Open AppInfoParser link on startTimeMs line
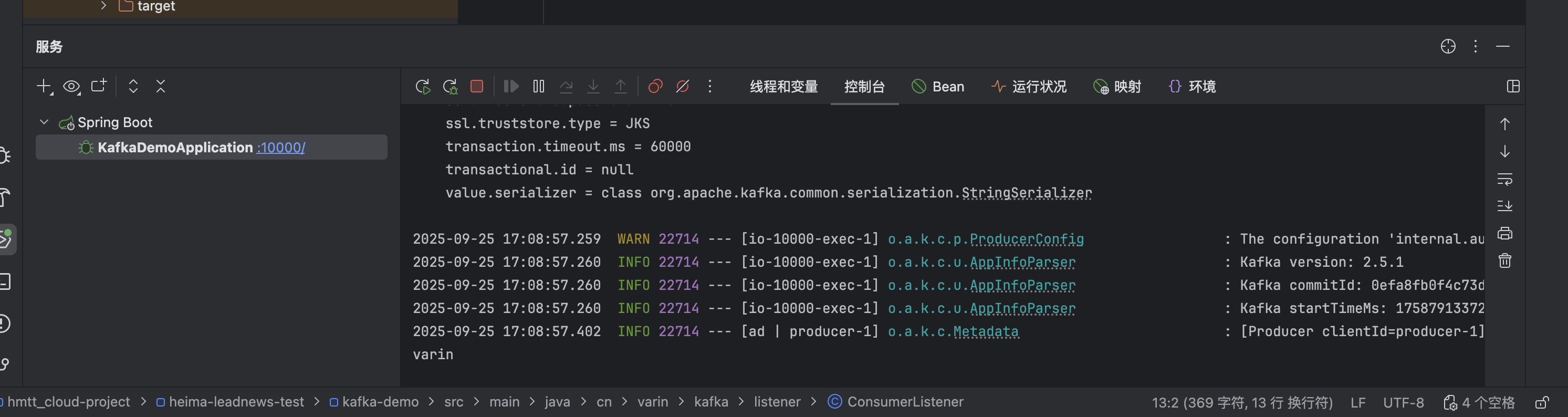 1022,309
